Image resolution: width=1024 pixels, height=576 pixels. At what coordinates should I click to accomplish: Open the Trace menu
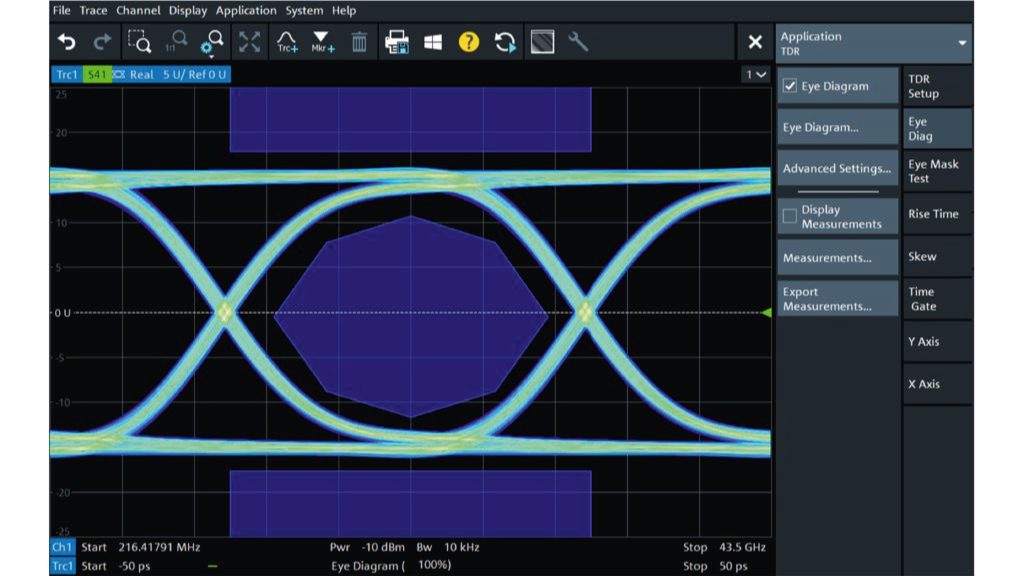93,10
